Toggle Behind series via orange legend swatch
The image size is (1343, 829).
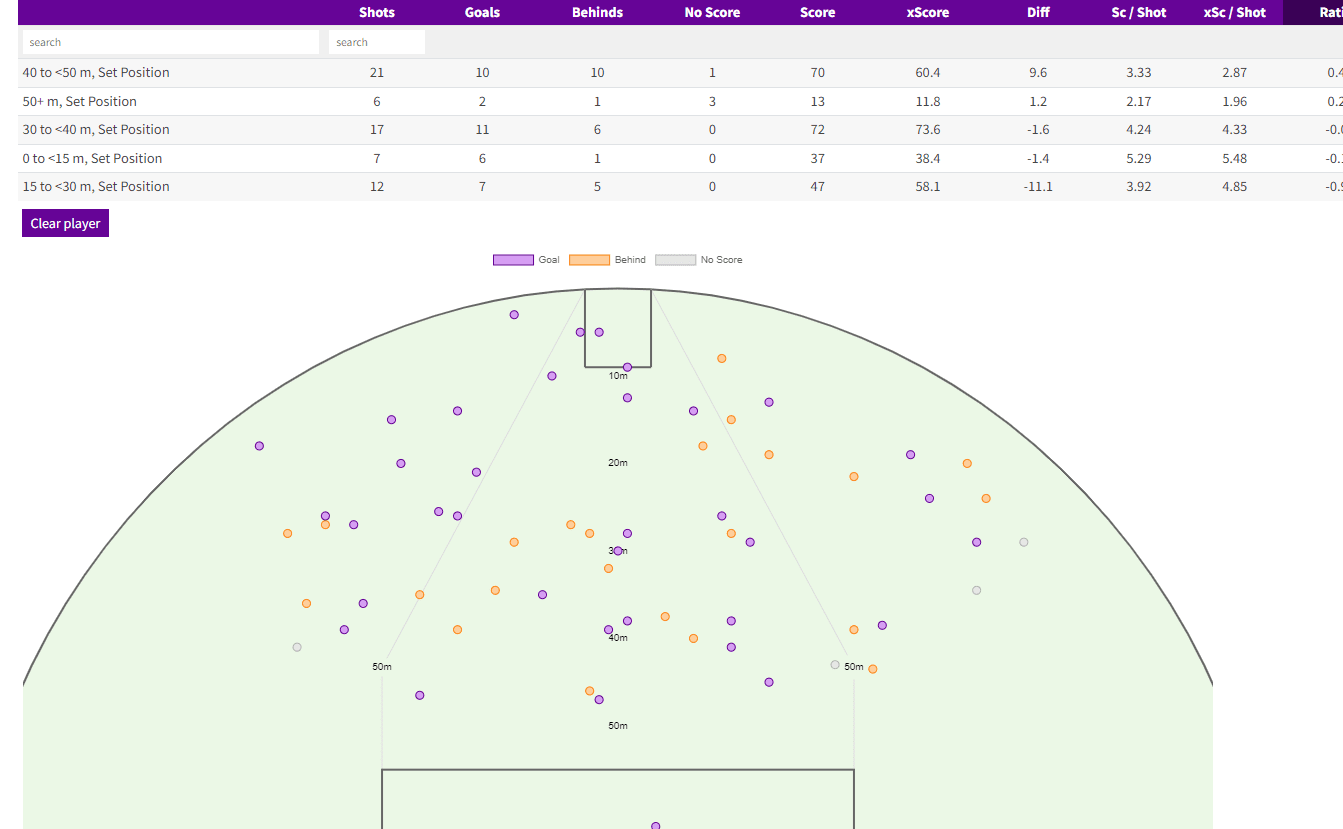click(589, 260)
